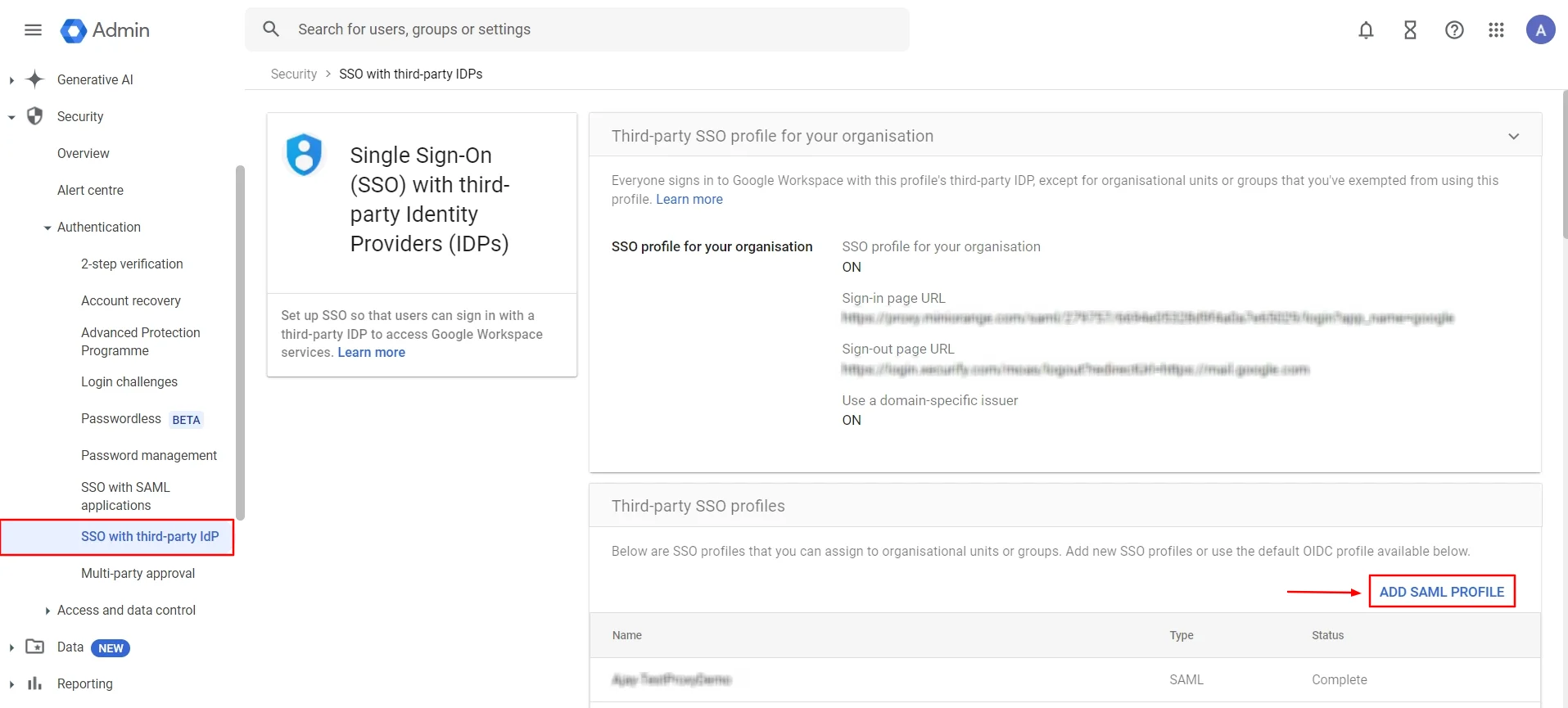Image resolution: width=1568 pixels, height=708 pixels.
Task: Open the account avatar menu
Action: point(1540,30)
